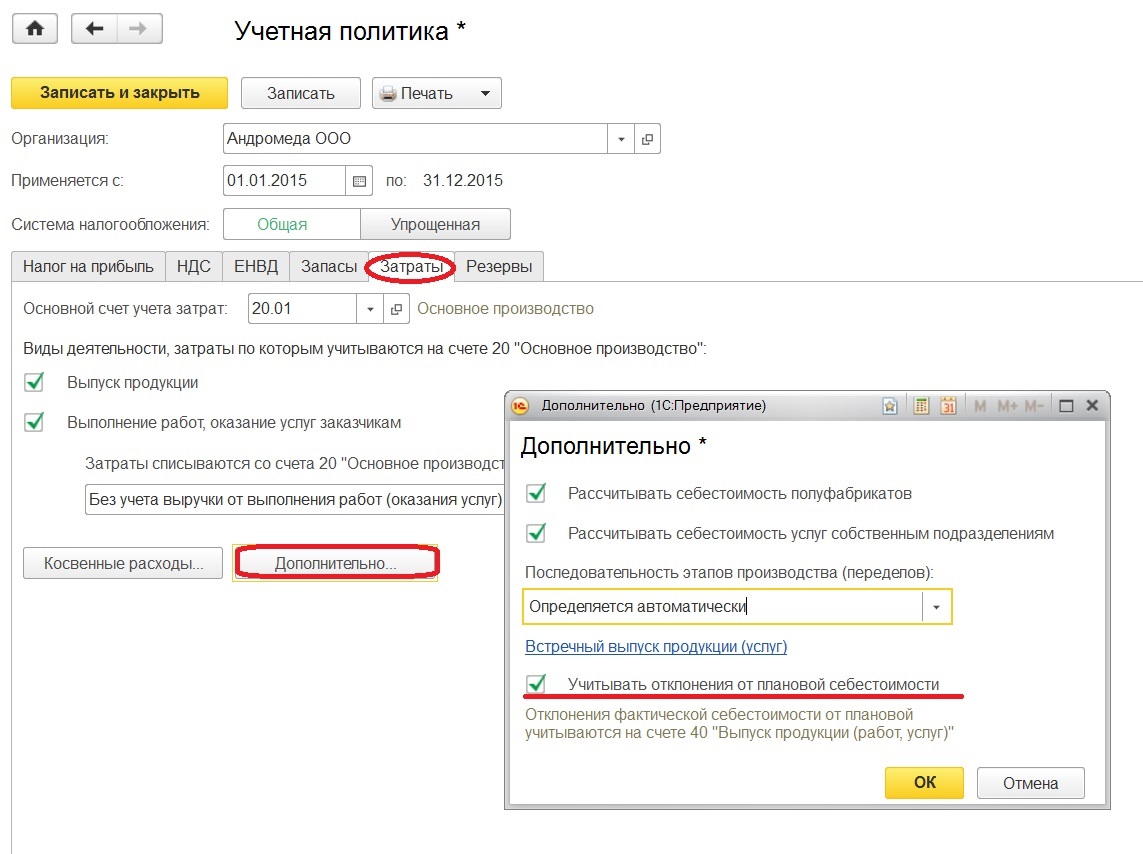Confirm dialog with OK button
The width and height of the screenshot is (1143, 854).
click(924, 783)
